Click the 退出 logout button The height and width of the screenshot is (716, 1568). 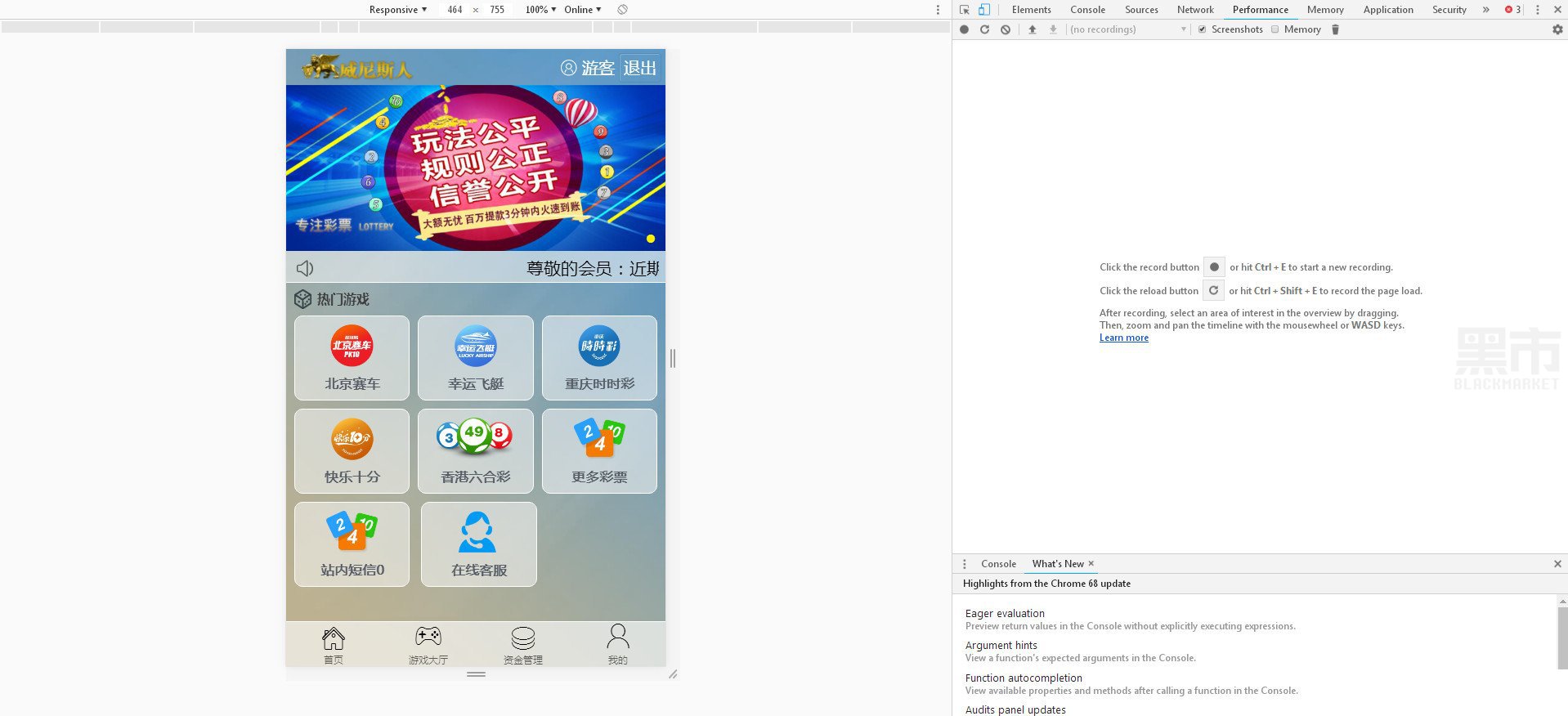[639, 68]
